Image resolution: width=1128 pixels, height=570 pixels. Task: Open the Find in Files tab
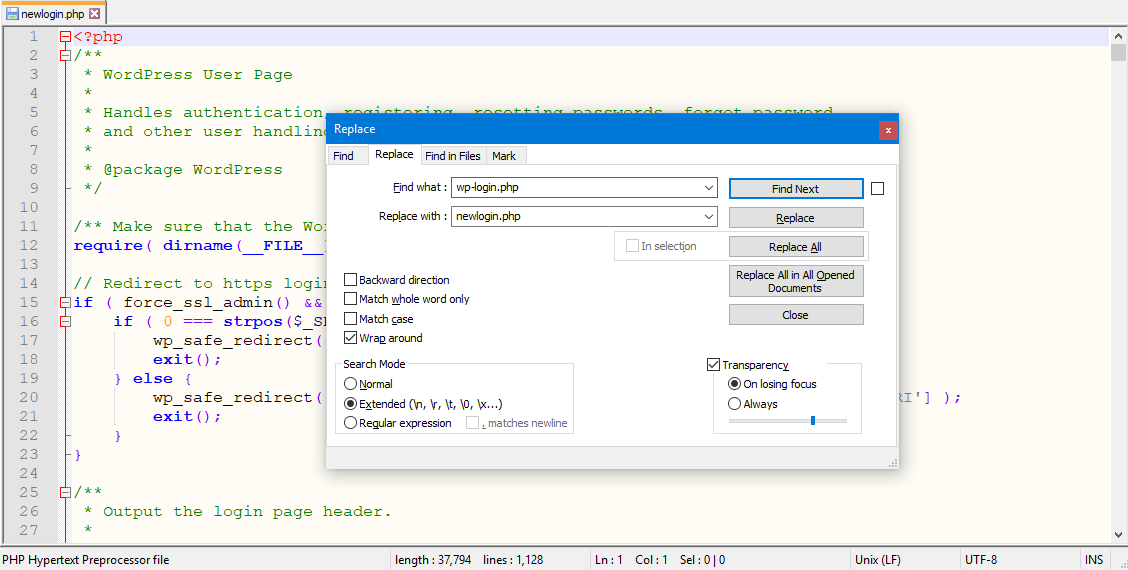pyautogui.click(x=452, y=155)
